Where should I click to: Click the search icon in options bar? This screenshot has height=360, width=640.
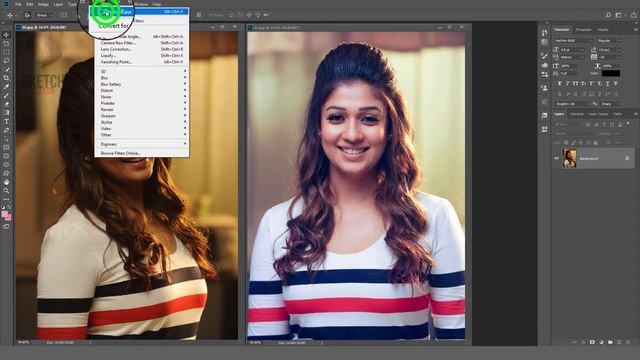608,15
